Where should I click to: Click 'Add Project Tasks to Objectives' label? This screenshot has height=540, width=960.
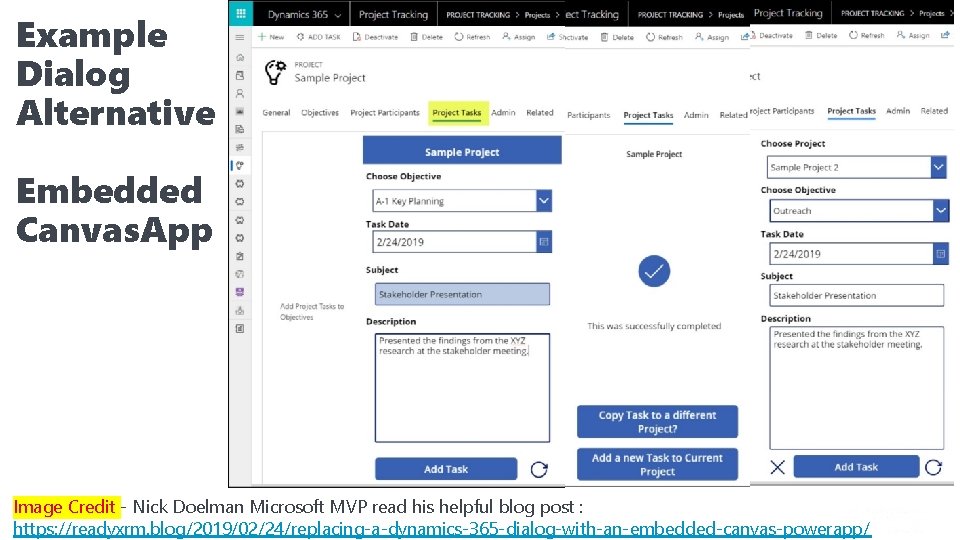[x=312, y=312]
